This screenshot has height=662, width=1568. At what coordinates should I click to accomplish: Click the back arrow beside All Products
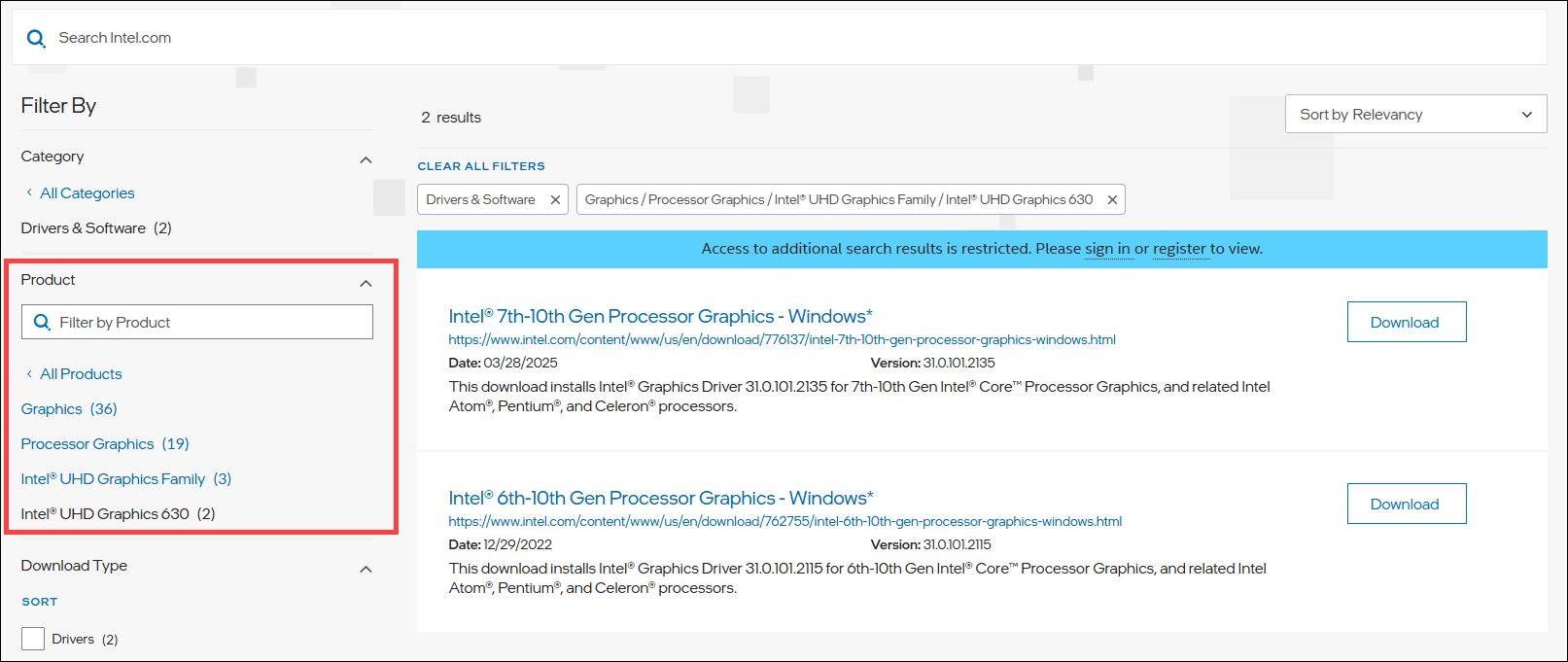point(29,374)
